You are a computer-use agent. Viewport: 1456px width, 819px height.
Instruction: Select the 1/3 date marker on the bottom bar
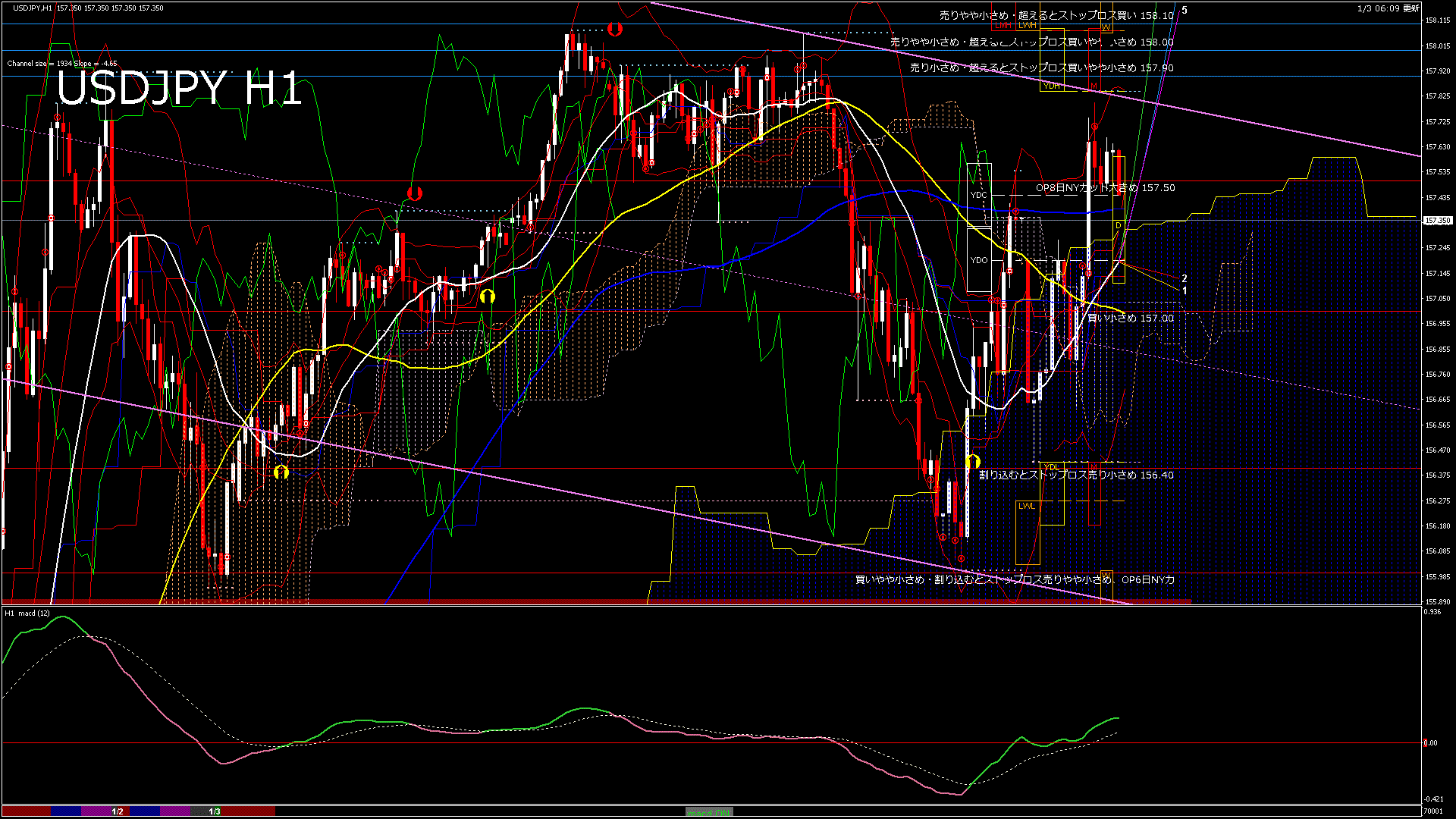[x=215, y=811]
